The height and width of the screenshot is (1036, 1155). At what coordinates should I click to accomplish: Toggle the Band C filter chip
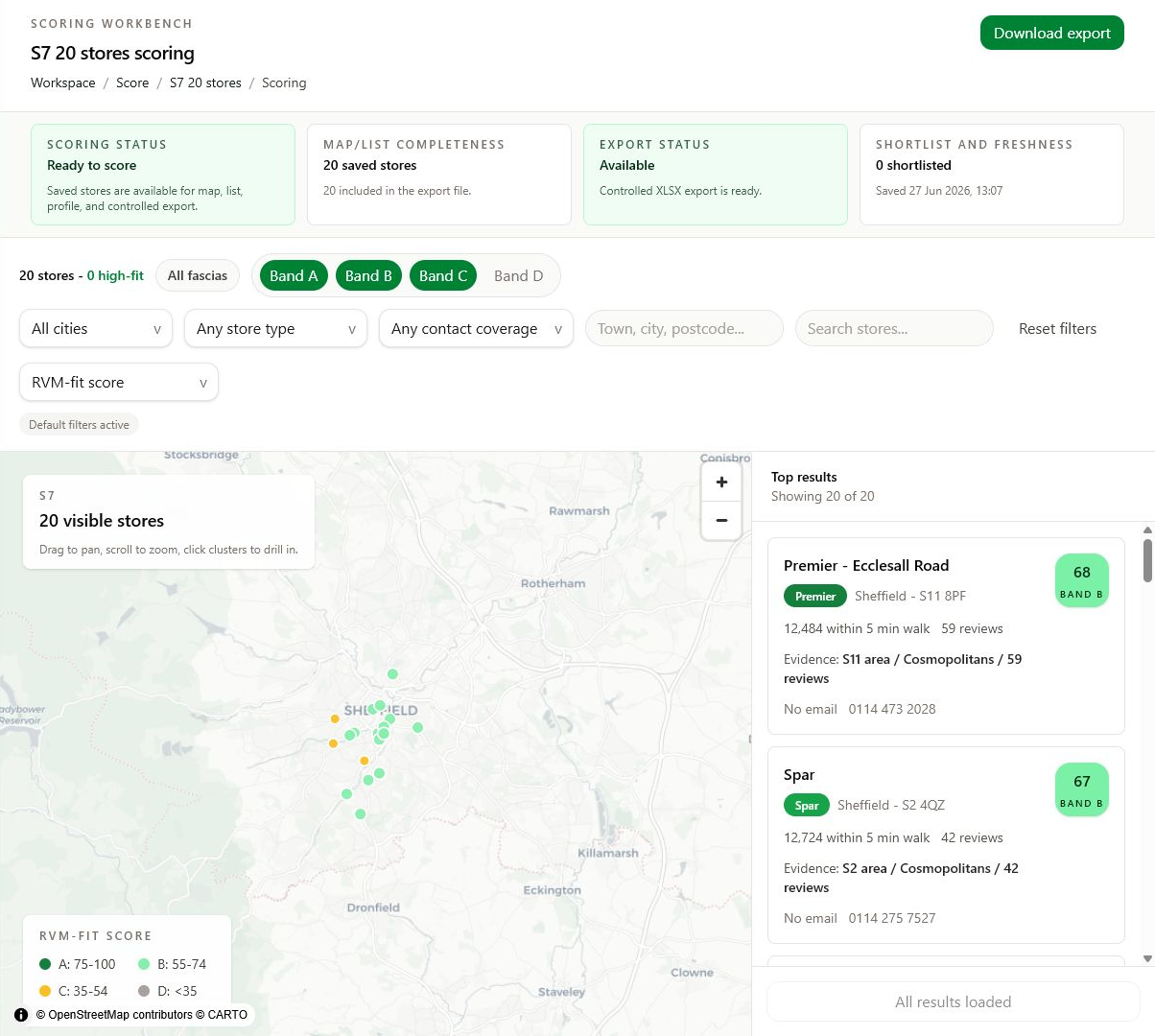pyautogui.click(x=443, y=276)
